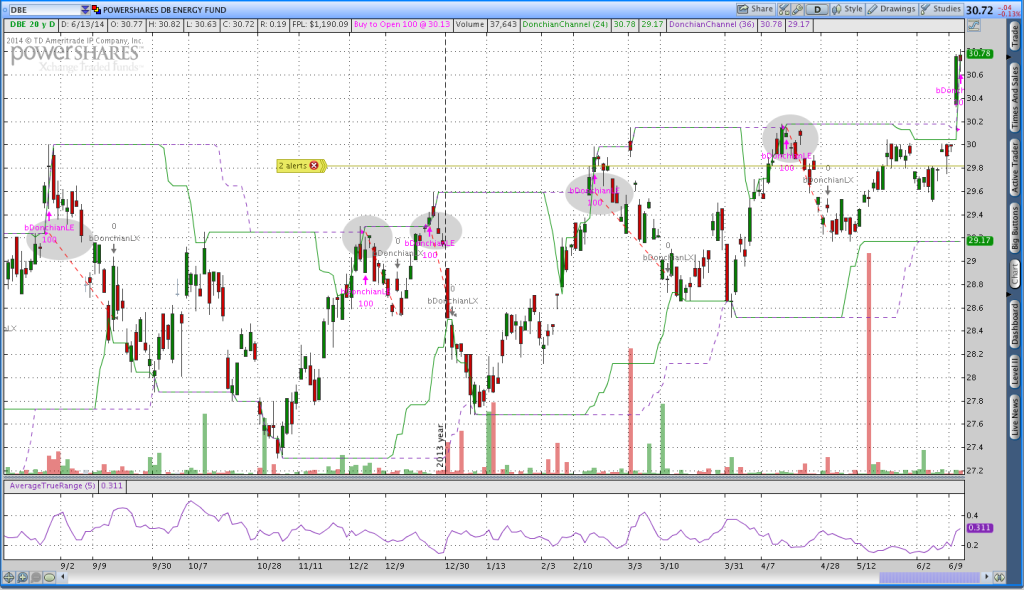Click the green 30.78 price bubble on axis
Screen dimensions: 1024x590
point(980,54)
